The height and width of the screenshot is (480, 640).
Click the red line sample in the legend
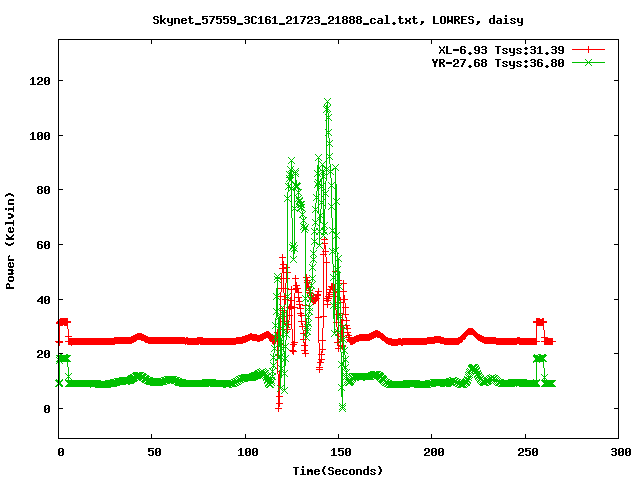click(x=589, y=50)
